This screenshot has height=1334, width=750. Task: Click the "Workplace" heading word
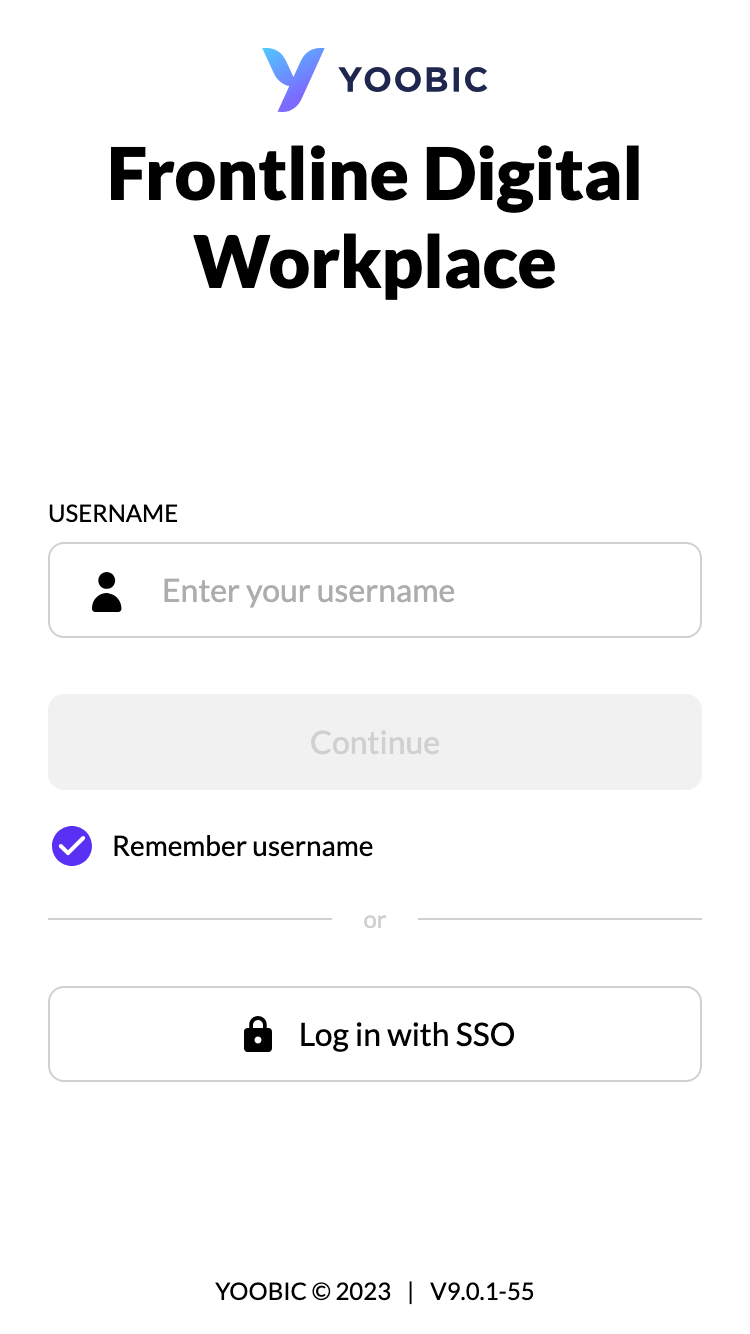(x=375, y=260)
